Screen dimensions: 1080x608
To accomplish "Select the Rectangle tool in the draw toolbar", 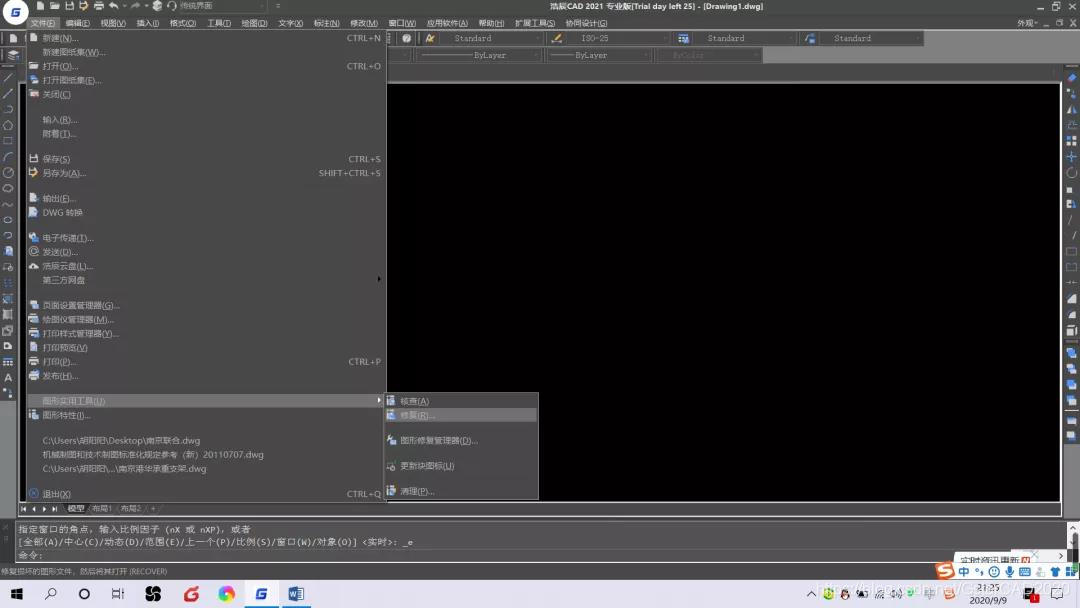I will pos(8,140).
